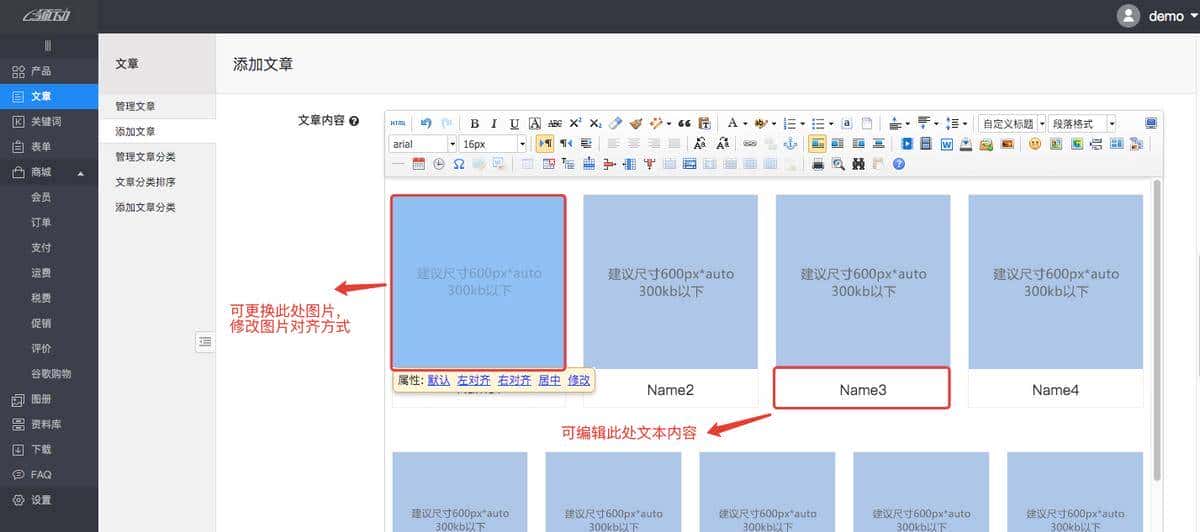
Task: Toggle subscript X₂ formatting
Action: (x=595, y=123)
